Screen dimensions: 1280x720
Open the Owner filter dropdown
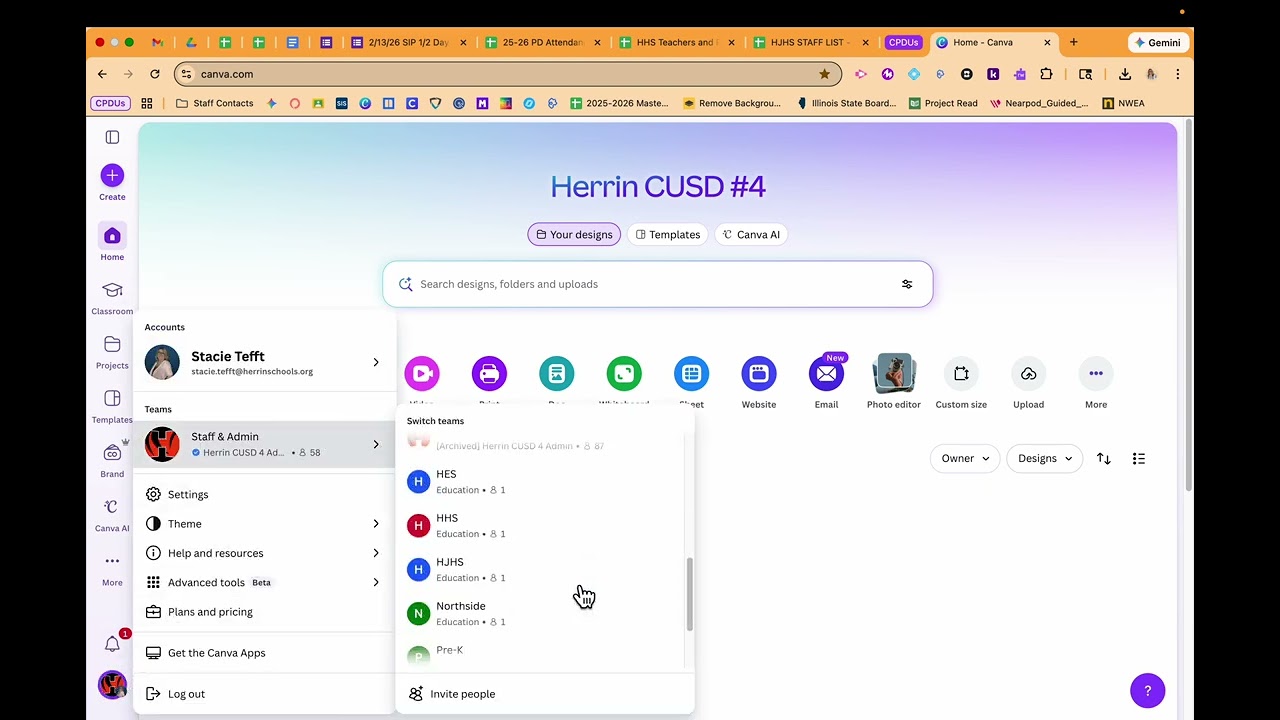click(x=965, y=459)
